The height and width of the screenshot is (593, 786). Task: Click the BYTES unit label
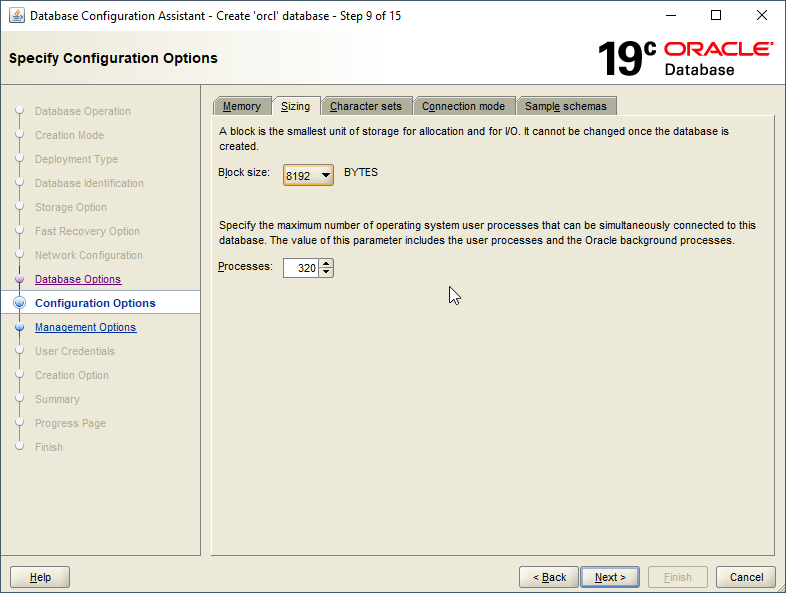361,172
